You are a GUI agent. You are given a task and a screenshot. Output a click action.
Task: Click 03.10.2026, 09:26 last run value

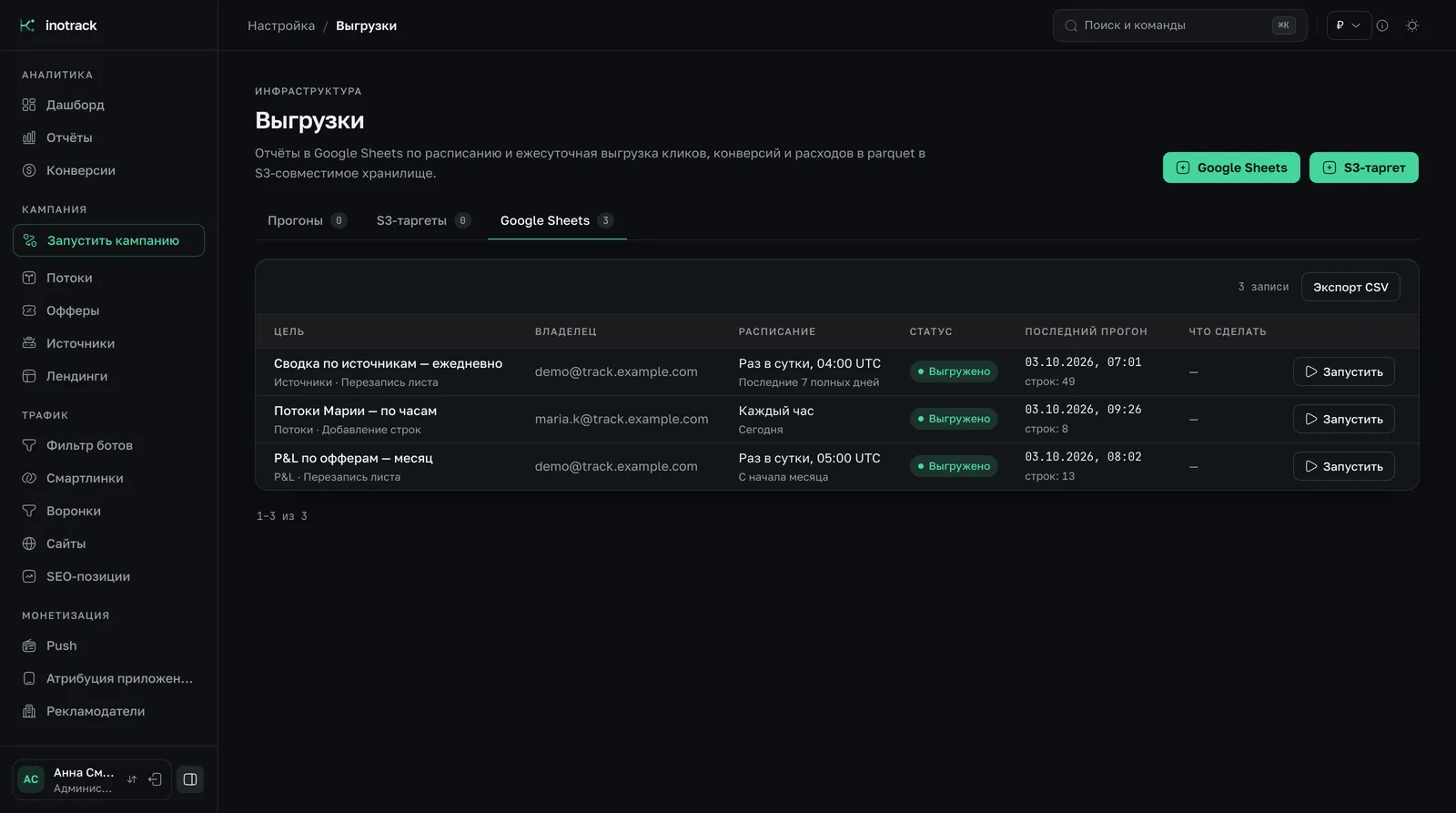click(x=1083, y=410)
